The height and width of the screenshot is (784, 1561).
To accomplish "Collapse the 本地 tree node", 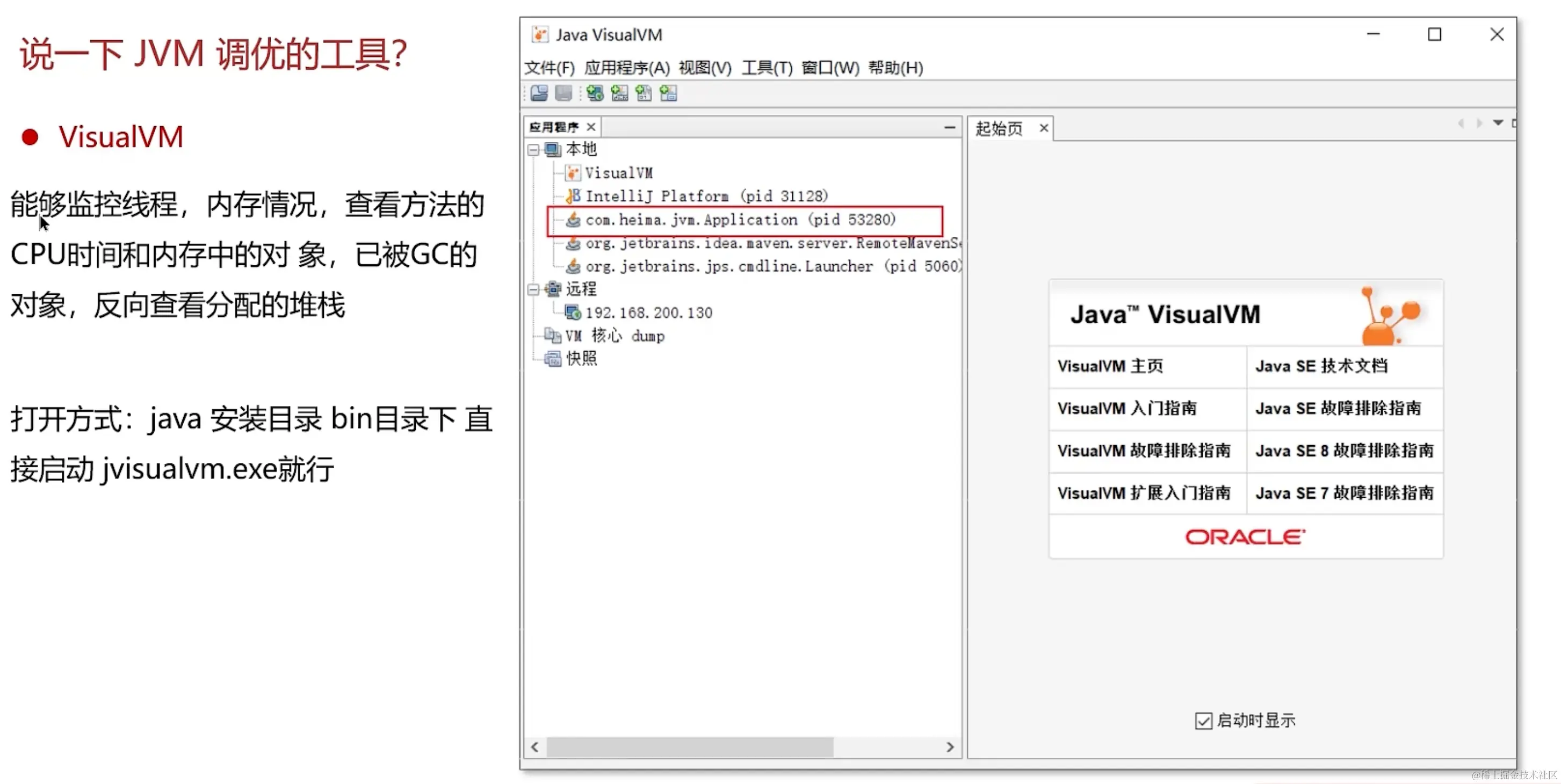I will 533,150.
